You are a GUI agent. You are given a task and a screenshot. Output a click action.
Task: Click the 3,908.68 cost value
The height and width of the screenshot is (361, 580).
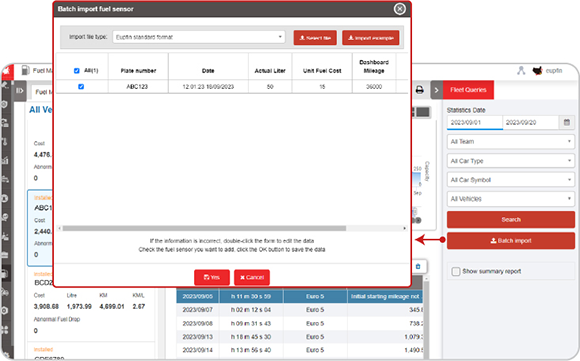click(x=46, y=307)
